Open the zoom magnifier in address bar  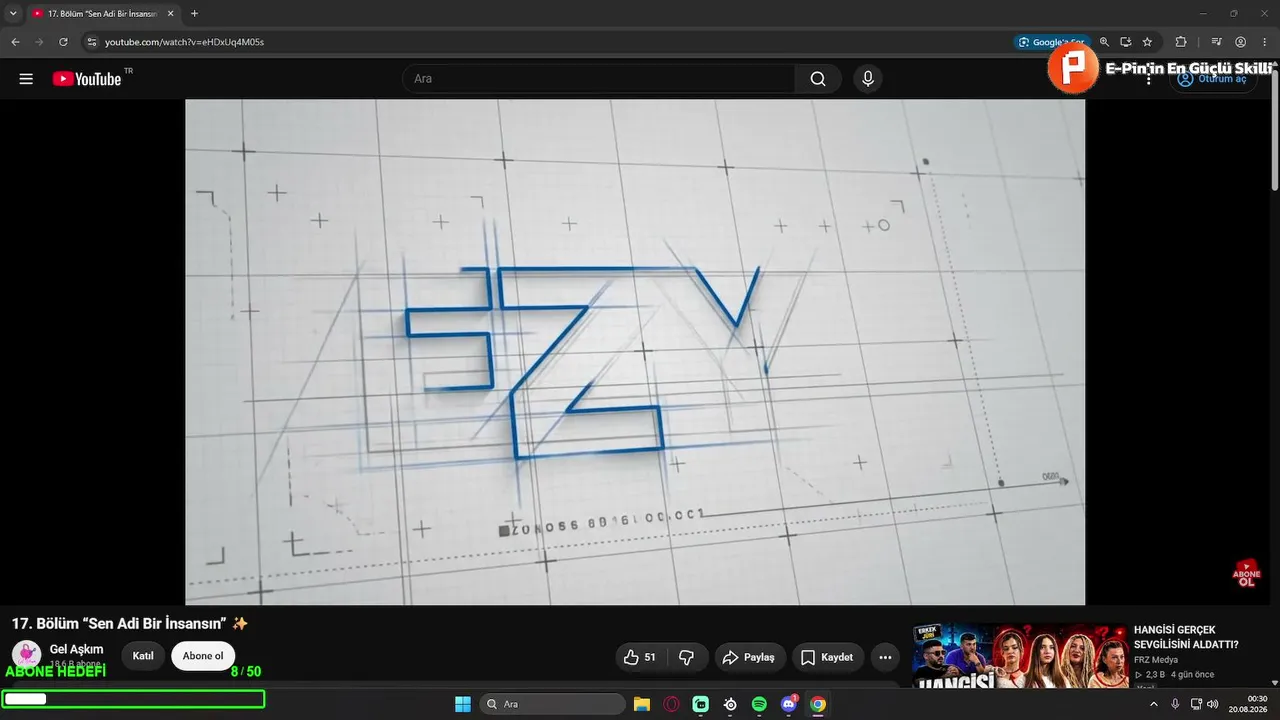click(1104, 42)
